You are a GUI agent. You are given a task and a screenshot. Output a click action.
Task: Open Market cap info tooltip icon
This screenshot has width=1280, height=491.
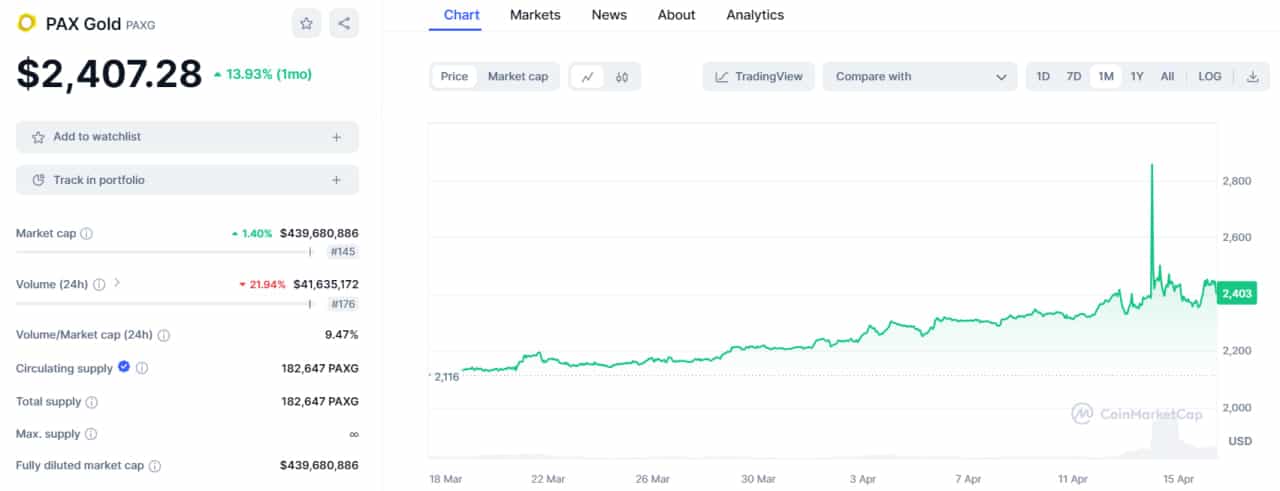coord(86,234)
